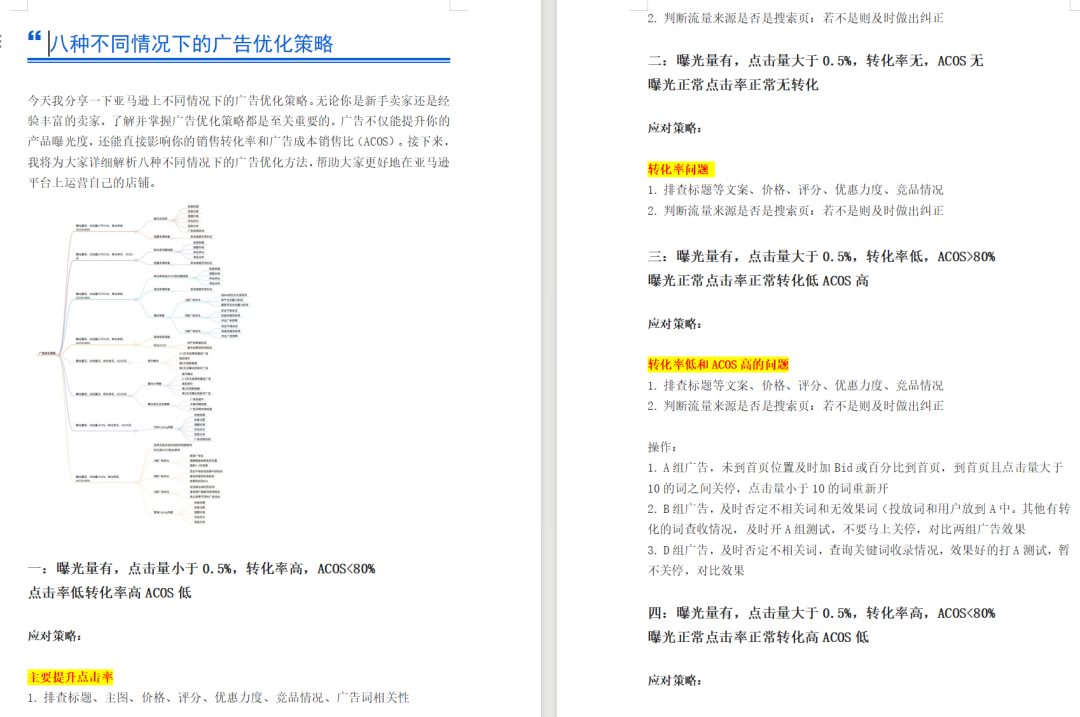This screenshot has width=1080, height=717.
Task: Click the highlighted text 转化率低和 ACOS 高的问题
Action: 718,364
